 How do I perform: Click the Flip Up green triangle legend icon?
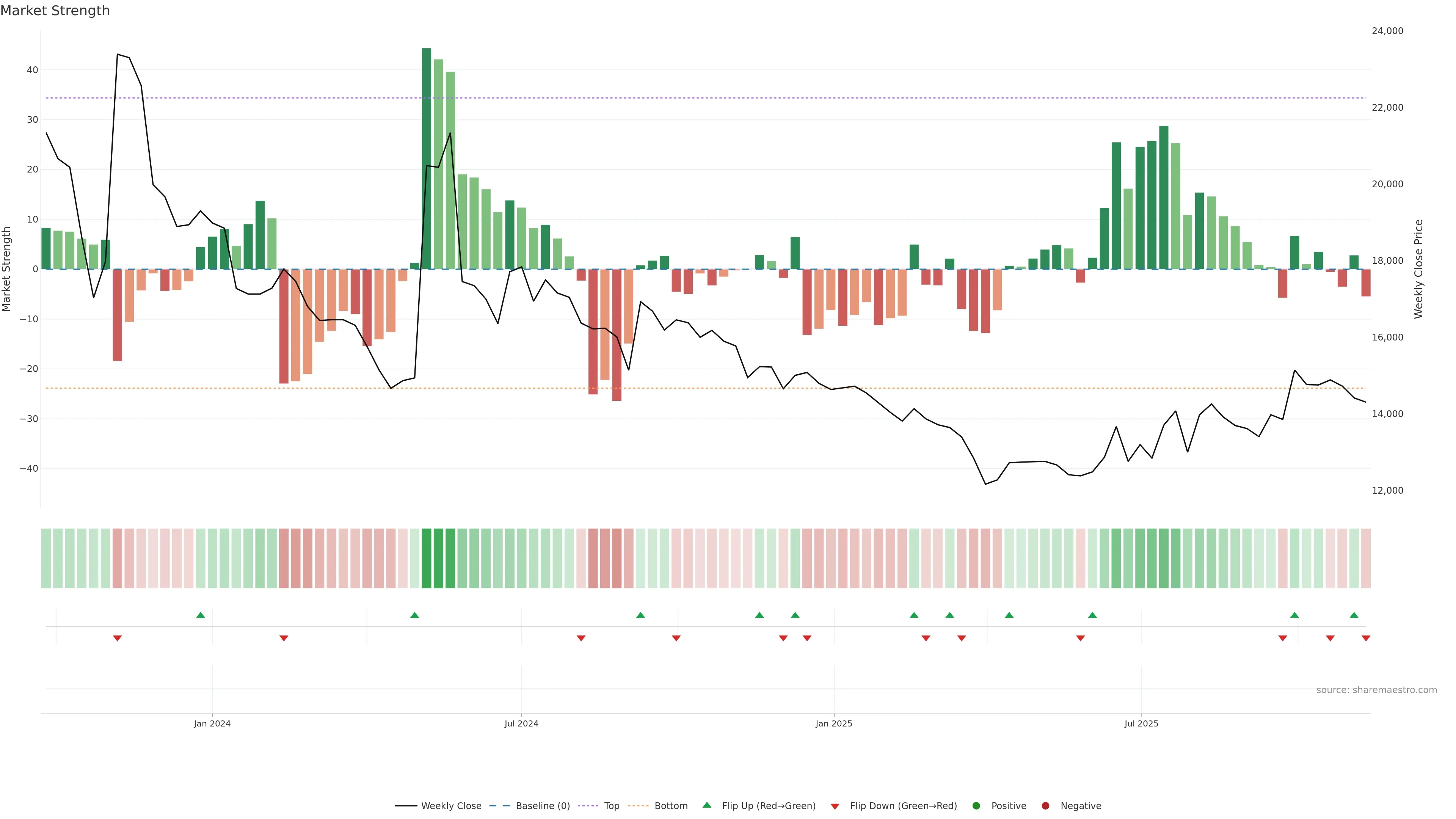point(706,805)
